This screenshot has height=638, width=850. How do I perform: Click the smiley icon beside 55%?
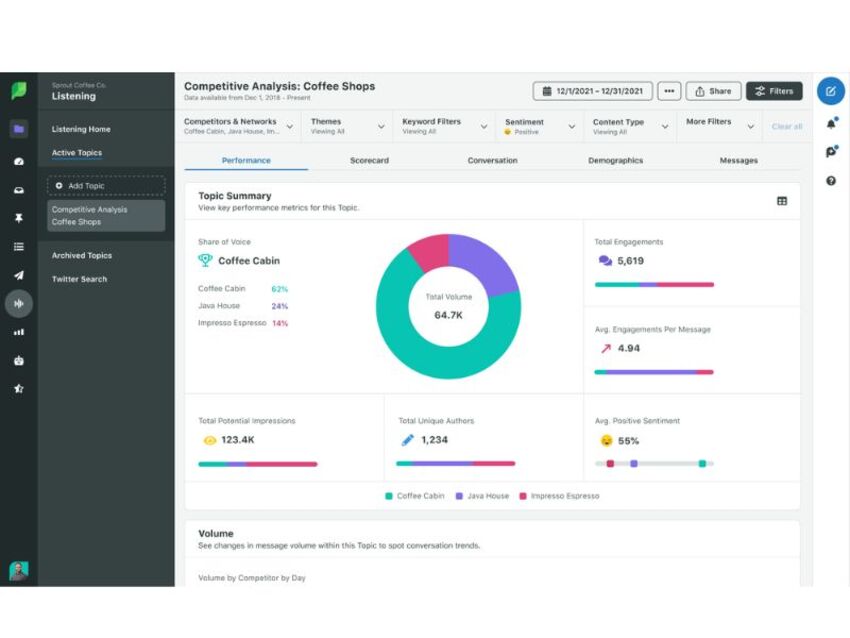[606, 441]
